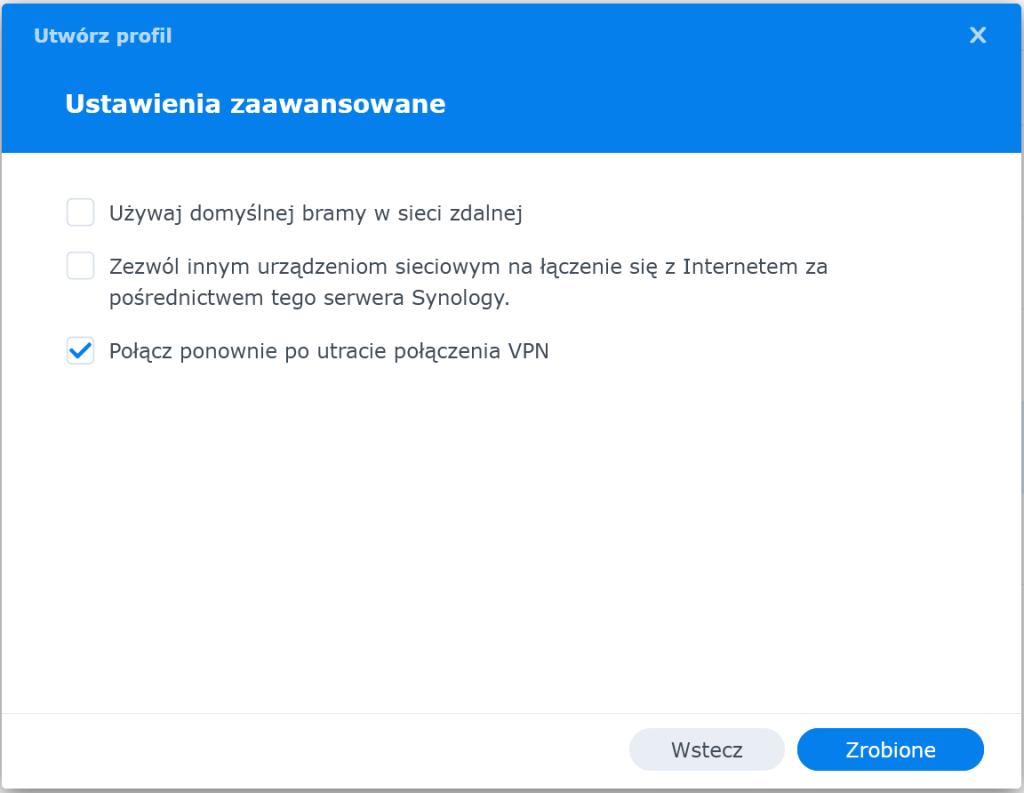Click the Utwórz profil window title
The width and height of the screenshot is (1024, 793).
pyautogui.click(x=103, y=36)
